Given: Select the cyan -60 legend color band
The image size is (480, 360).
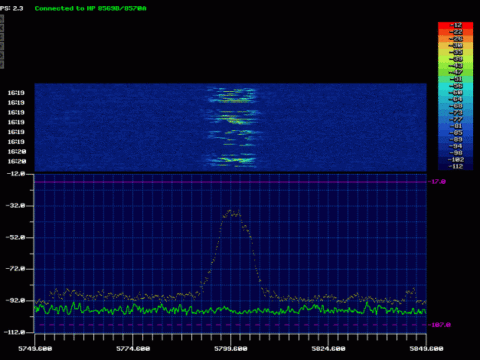Looking at the screenshot, I should point(455,93).
